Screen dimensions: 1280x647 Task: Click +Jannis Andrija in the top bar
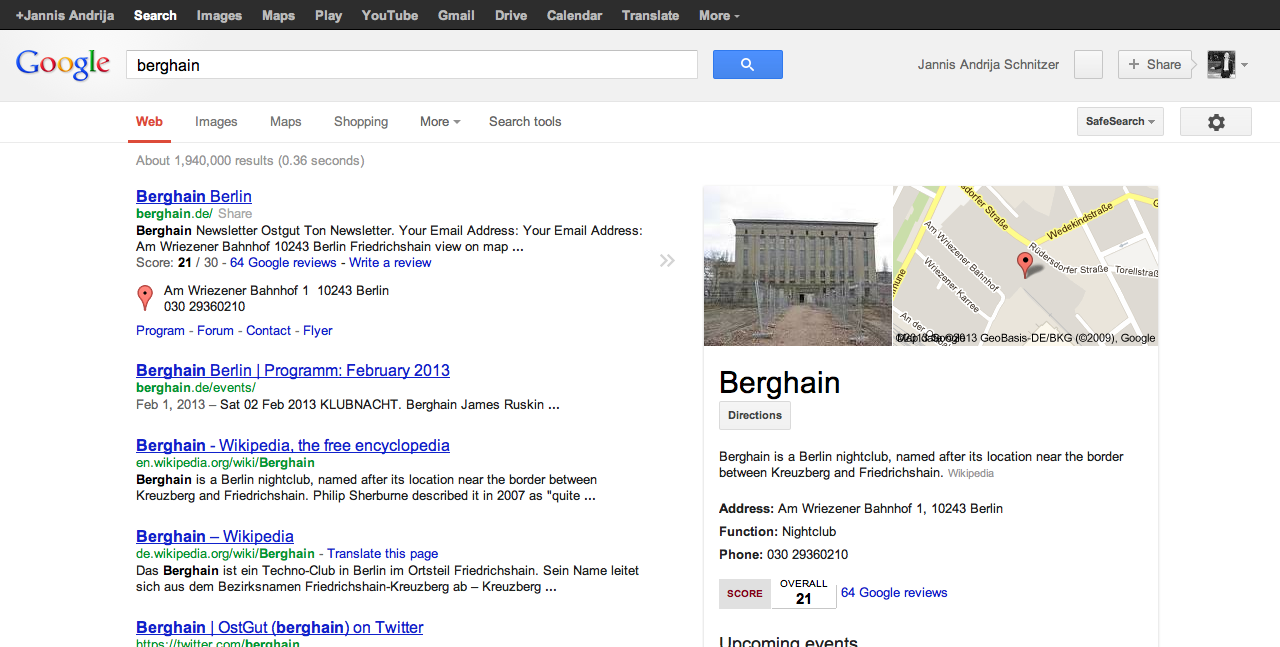tap(65, 15)
